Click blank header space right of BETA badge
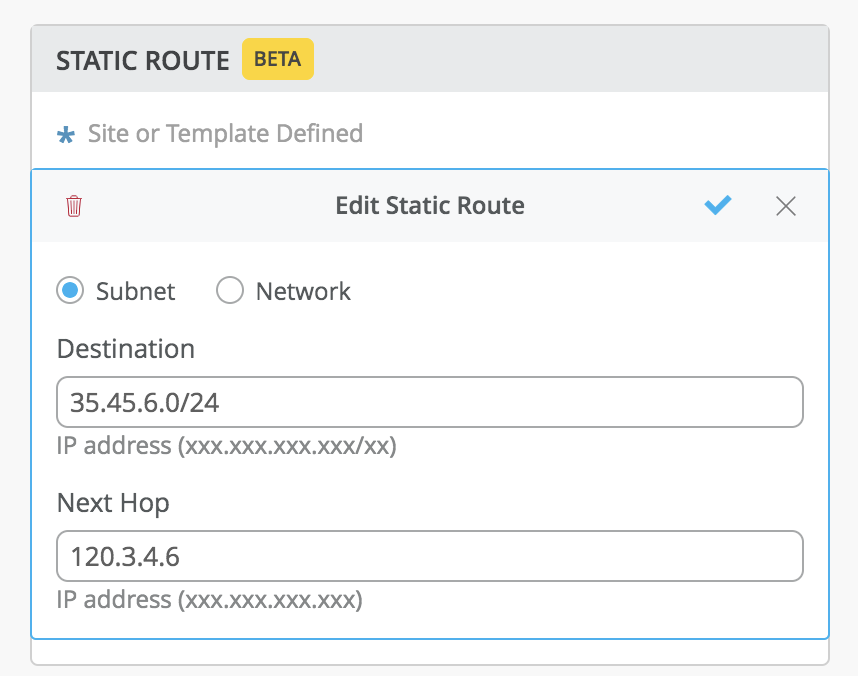This screenshot has width=858, height=676. [570, 60]
